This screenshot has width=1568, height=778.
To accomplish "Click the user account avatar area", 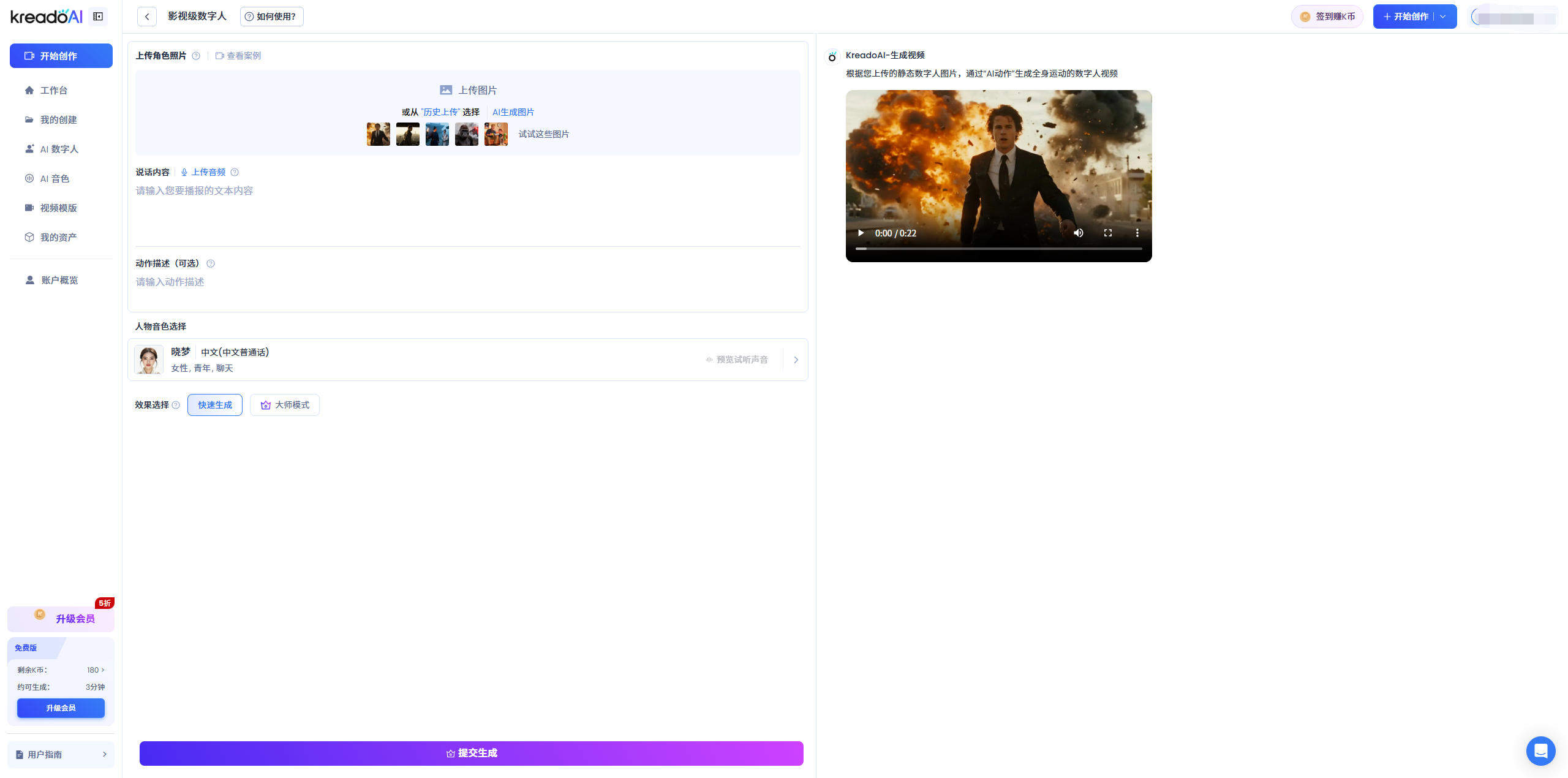I will (x=1514, y=17).
